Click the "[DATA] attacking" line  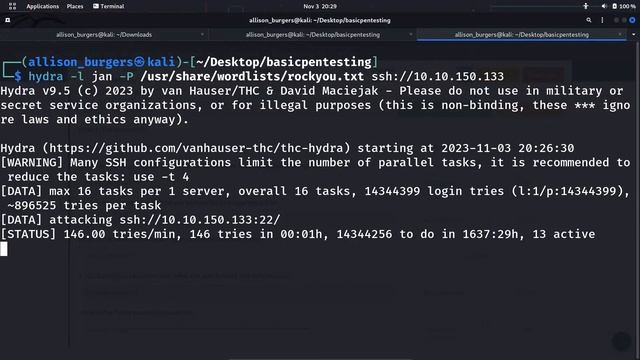coord(140,220)
